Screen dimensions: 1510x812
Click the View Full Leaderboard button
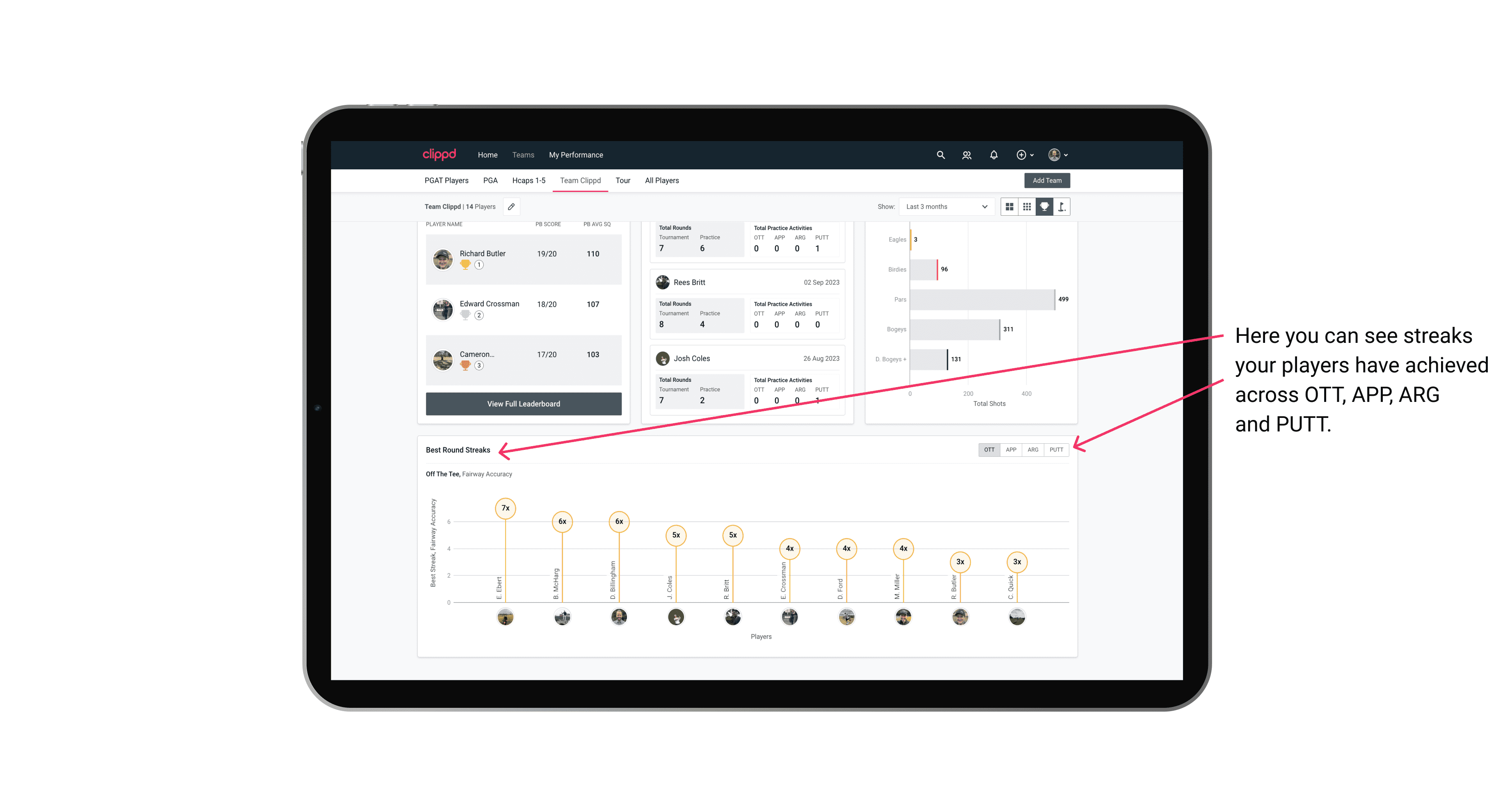(x=523, y=404)
